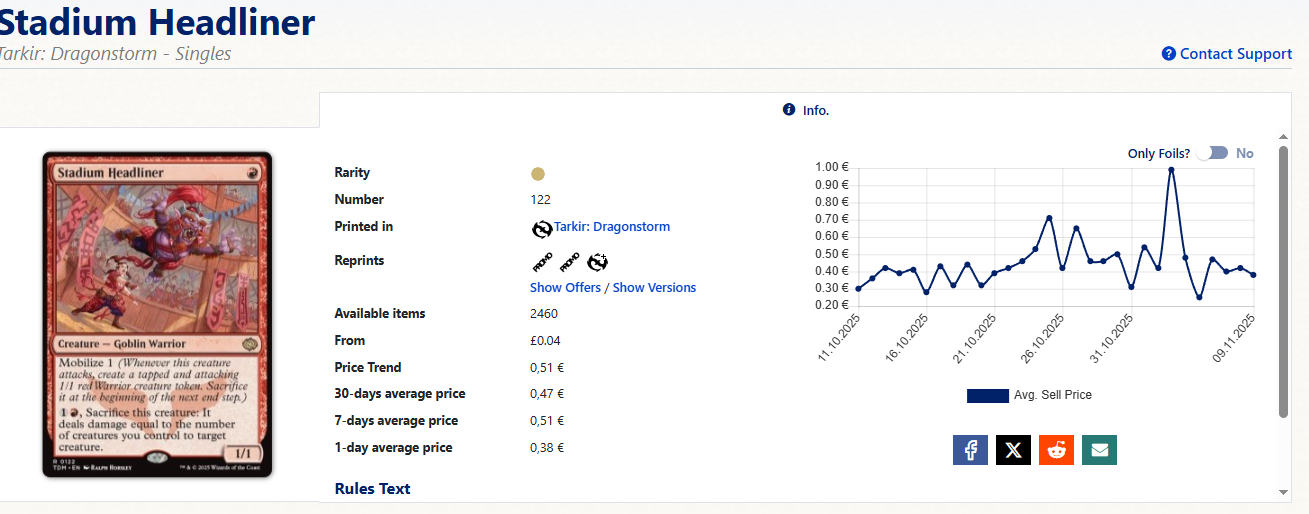Viewport: 1309px width, 514px height.
Task: Click the Price Trend row's 0,51 € value
Action: [547, 368]
